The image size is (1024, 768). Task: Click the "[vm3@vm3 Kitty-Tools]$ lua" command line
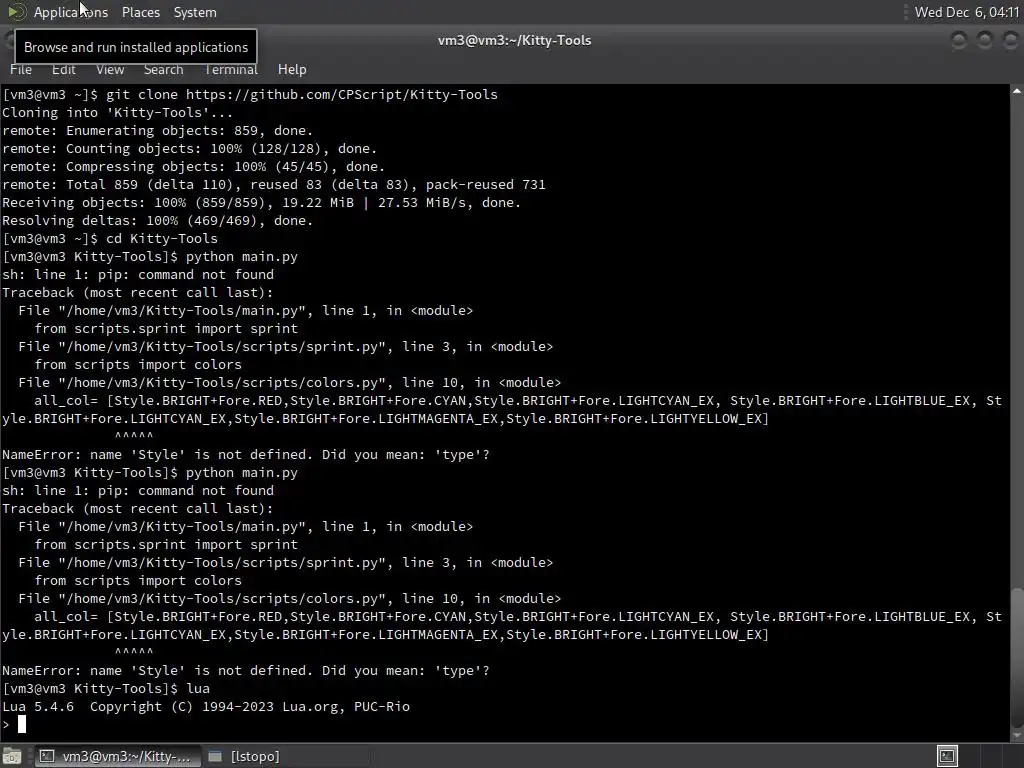(x=106, y=688)
